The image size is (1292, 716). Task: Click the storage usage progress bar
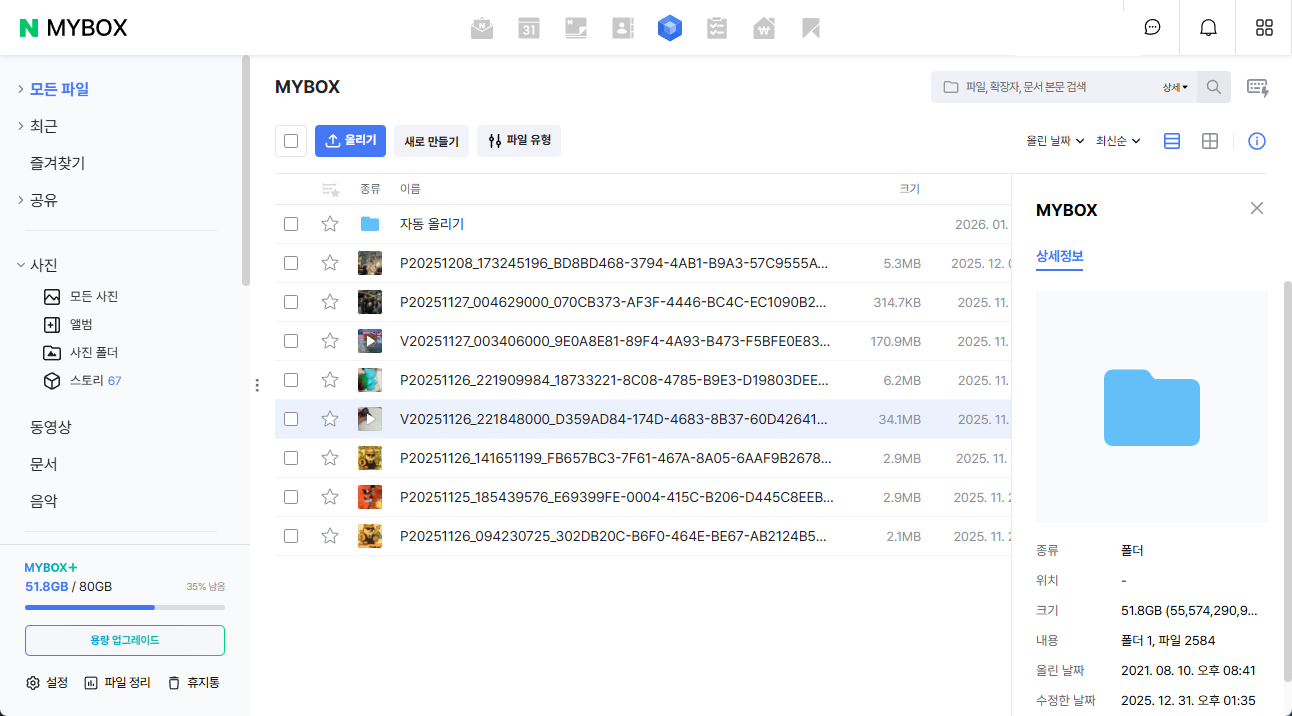pyautogui.click(x=125, y=607)
